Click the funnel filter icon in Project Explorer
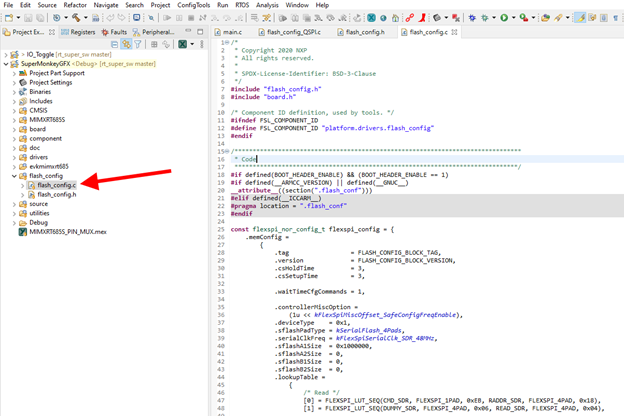624x416 pixels. coord(138,45)
